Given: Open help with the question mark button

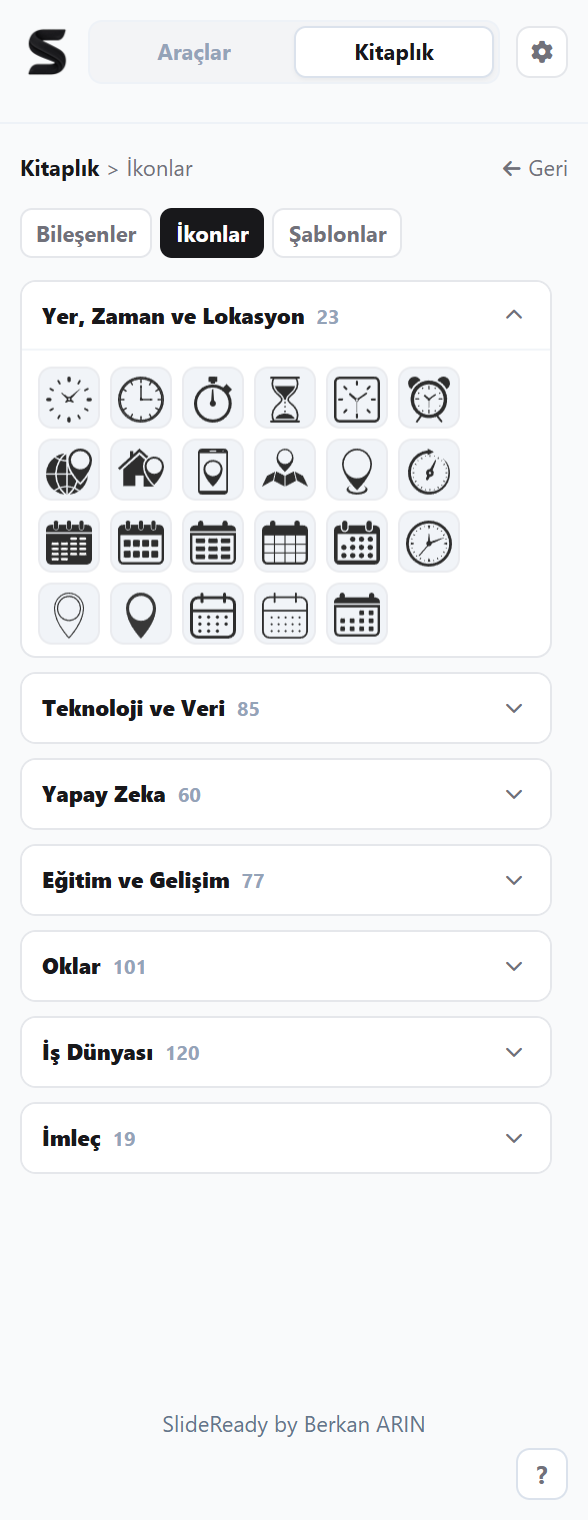Looking at the screenshot, I should 542,1474.
